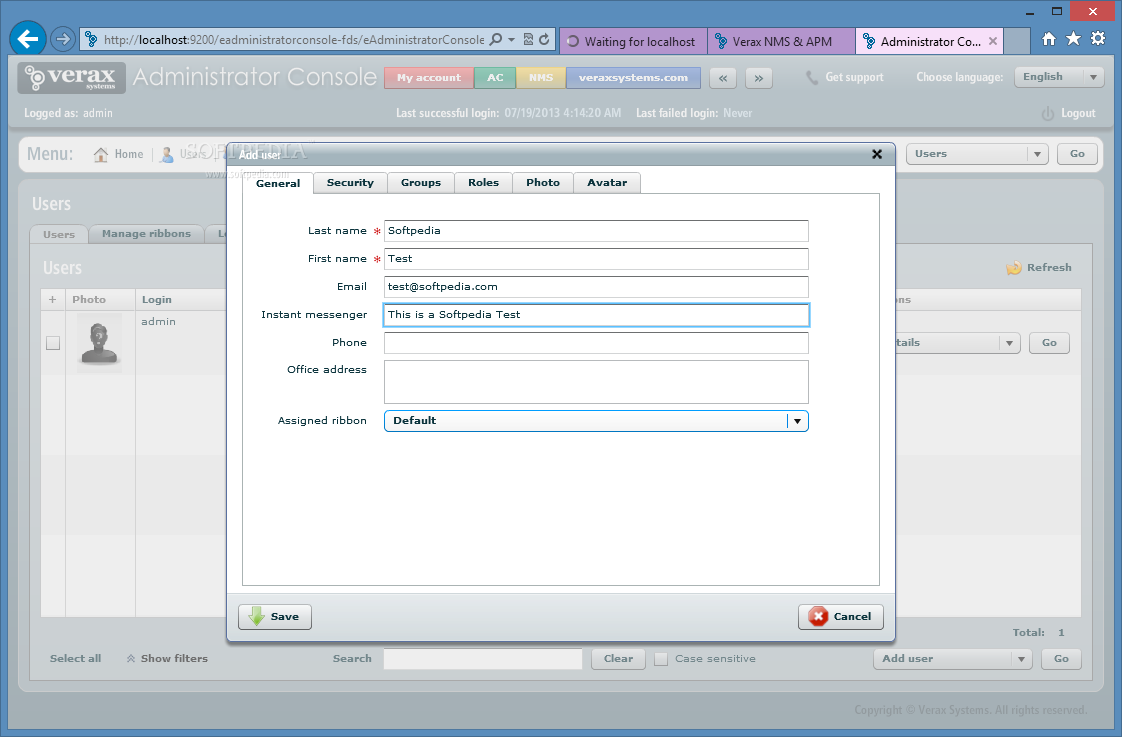The height and width of the screenshot is (737, 1122).
Task: Click the browser address URL field
Action: [293, 40]
